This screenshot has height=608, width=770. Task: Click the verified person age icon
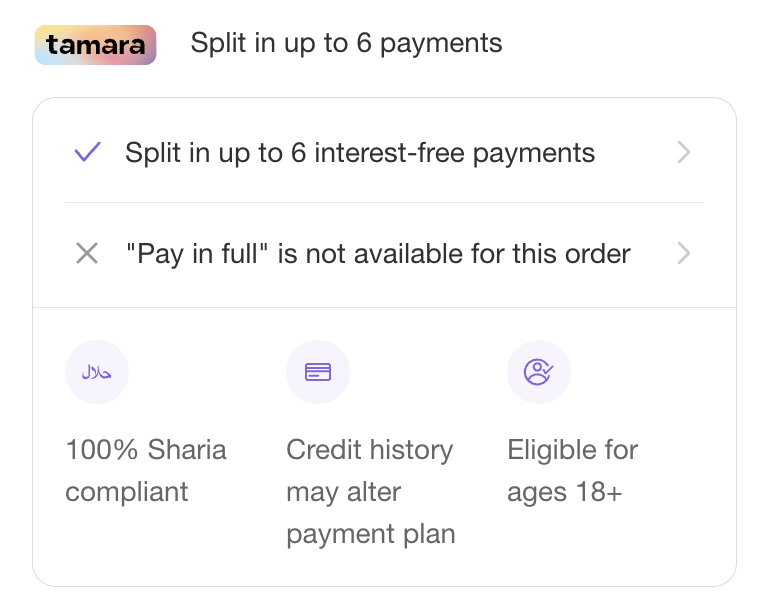539,373
